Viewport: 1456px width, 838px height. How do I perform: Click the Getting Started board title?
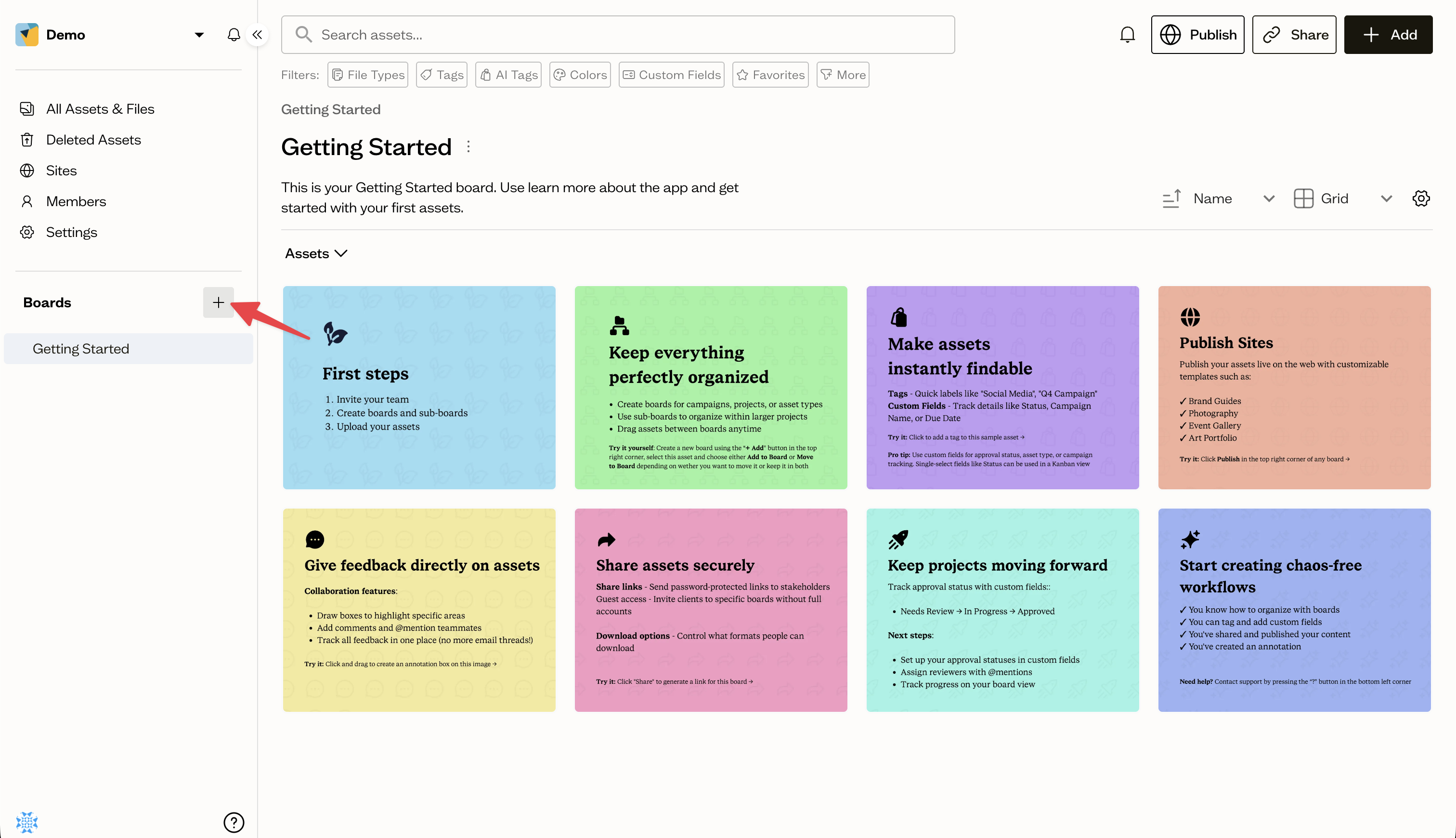(x=366, y=147)
